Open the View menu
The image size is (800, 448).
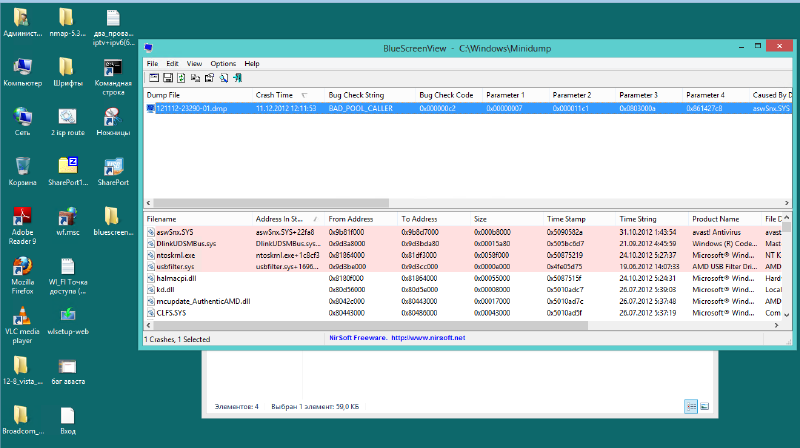pos(194,64)
